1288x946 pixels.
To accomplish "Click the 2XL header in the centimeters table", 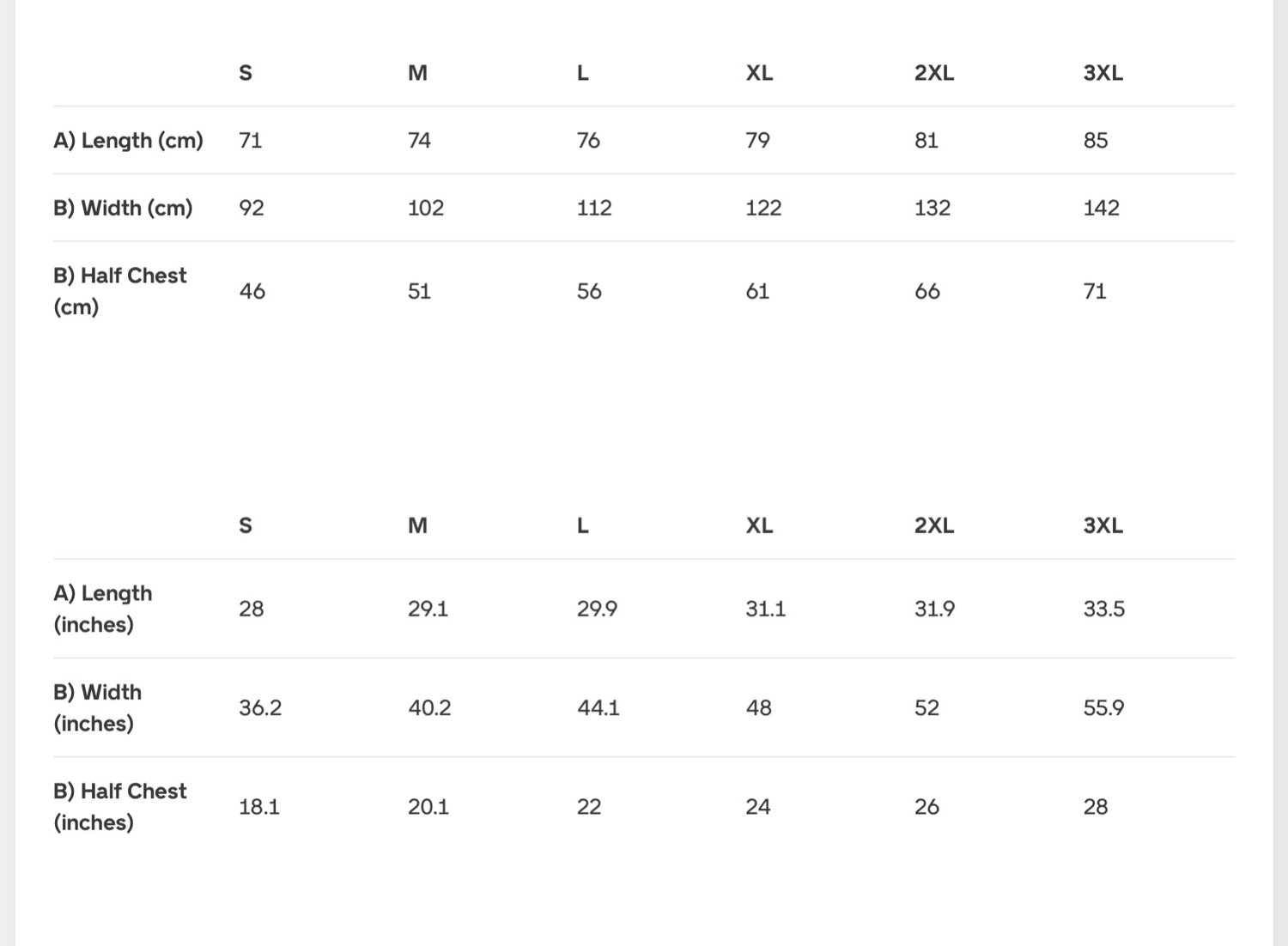I will (933, 73).
